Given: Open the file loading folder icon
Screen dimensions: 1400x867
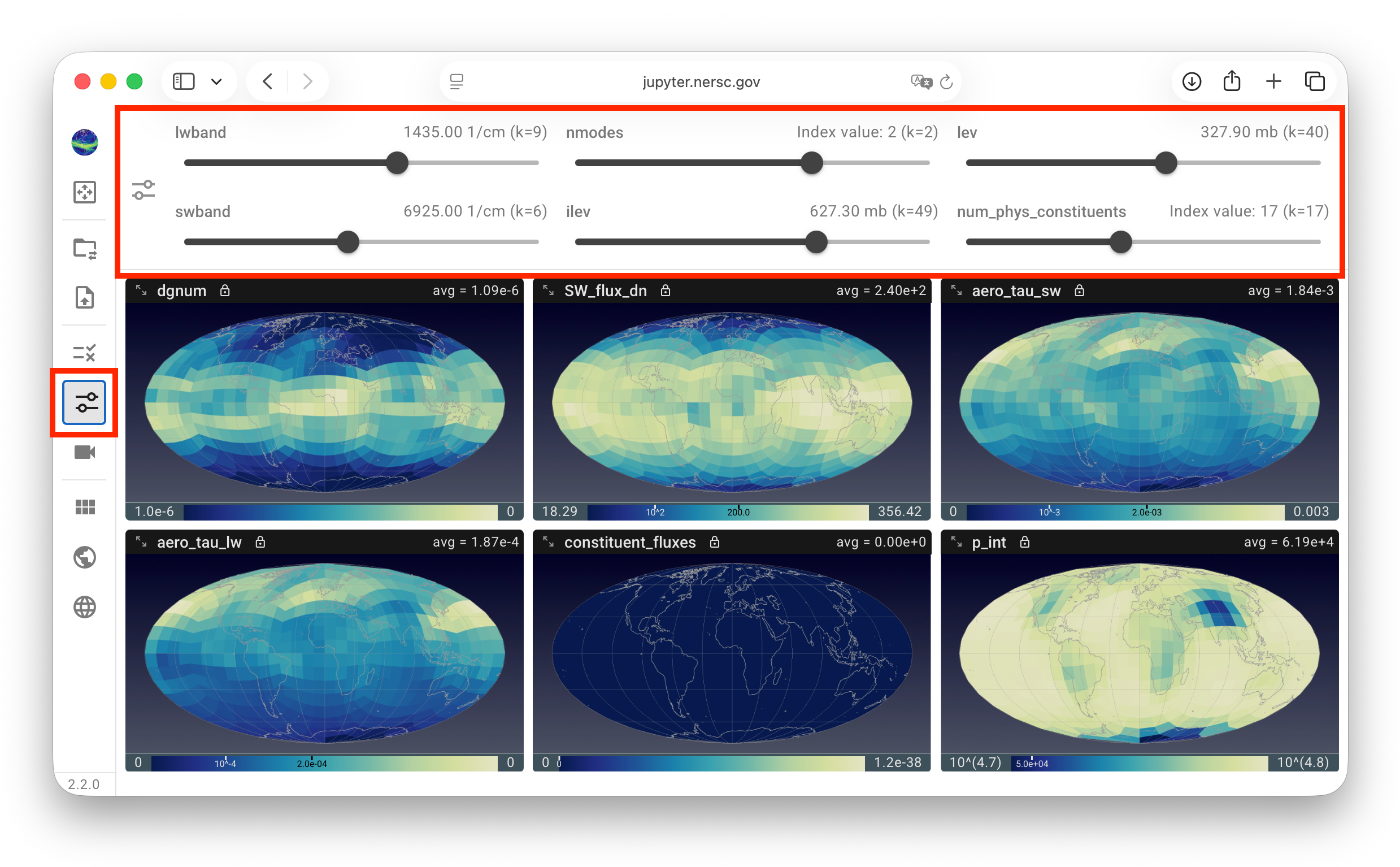Looking at the screenshot, I should pos(84,249).
